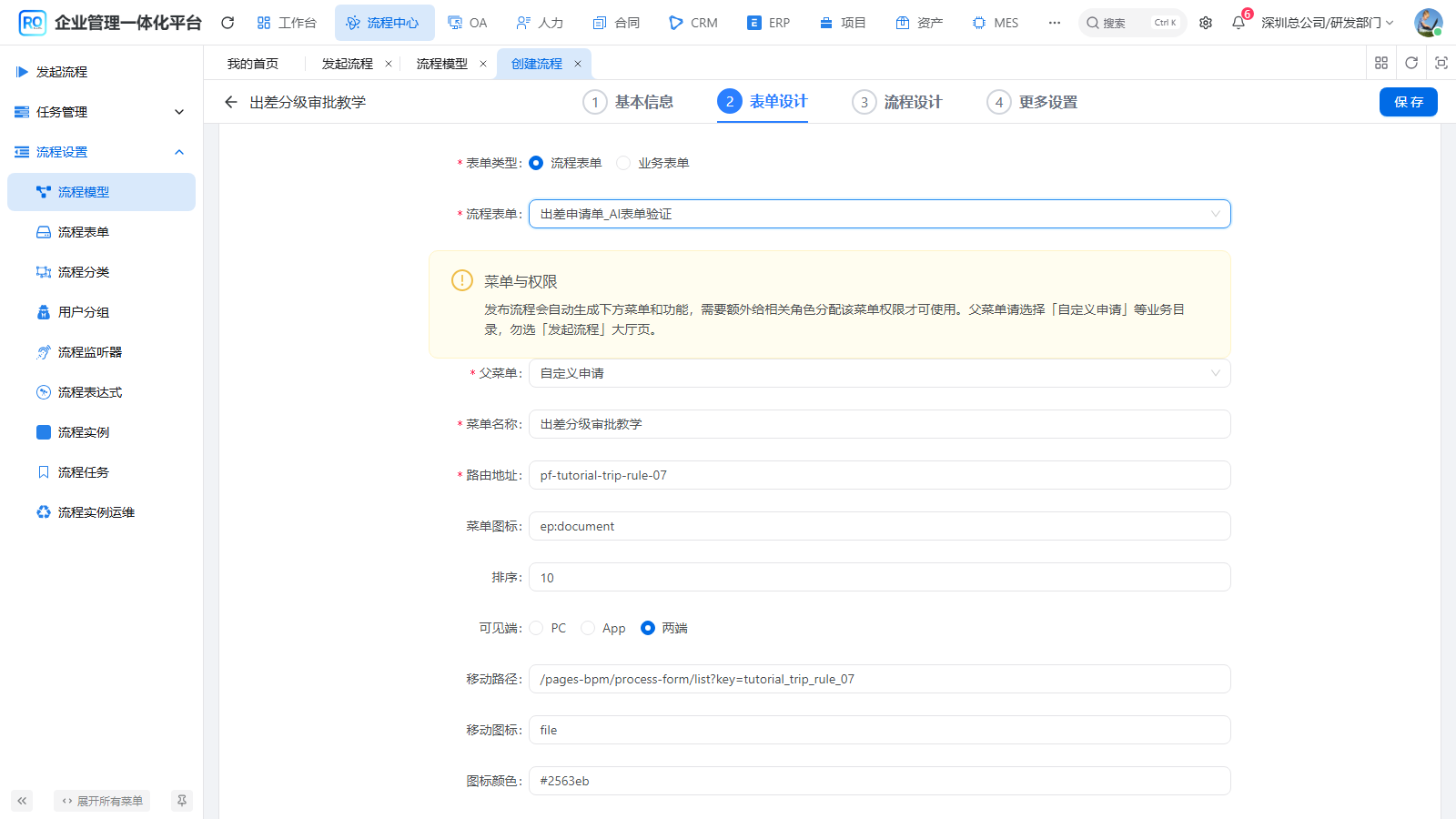1456x819 pixels.
Task: Open the 人力 top menu
Action: [x=540, y=23]
